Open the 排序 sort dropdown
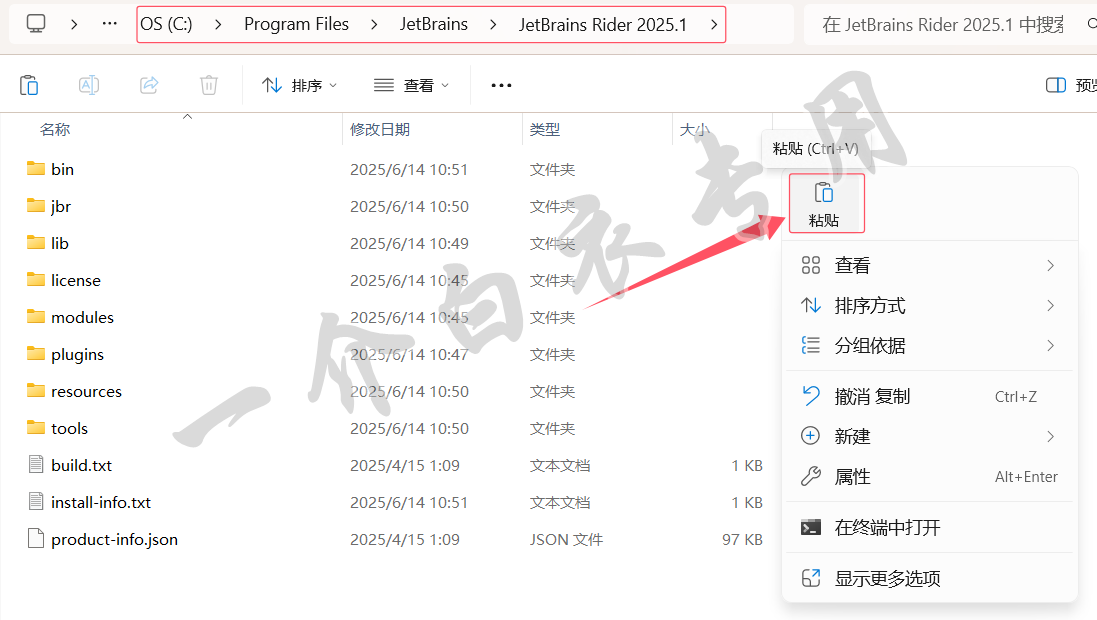This screenshot has width=1097, height=620. click(x=299, y=85)
